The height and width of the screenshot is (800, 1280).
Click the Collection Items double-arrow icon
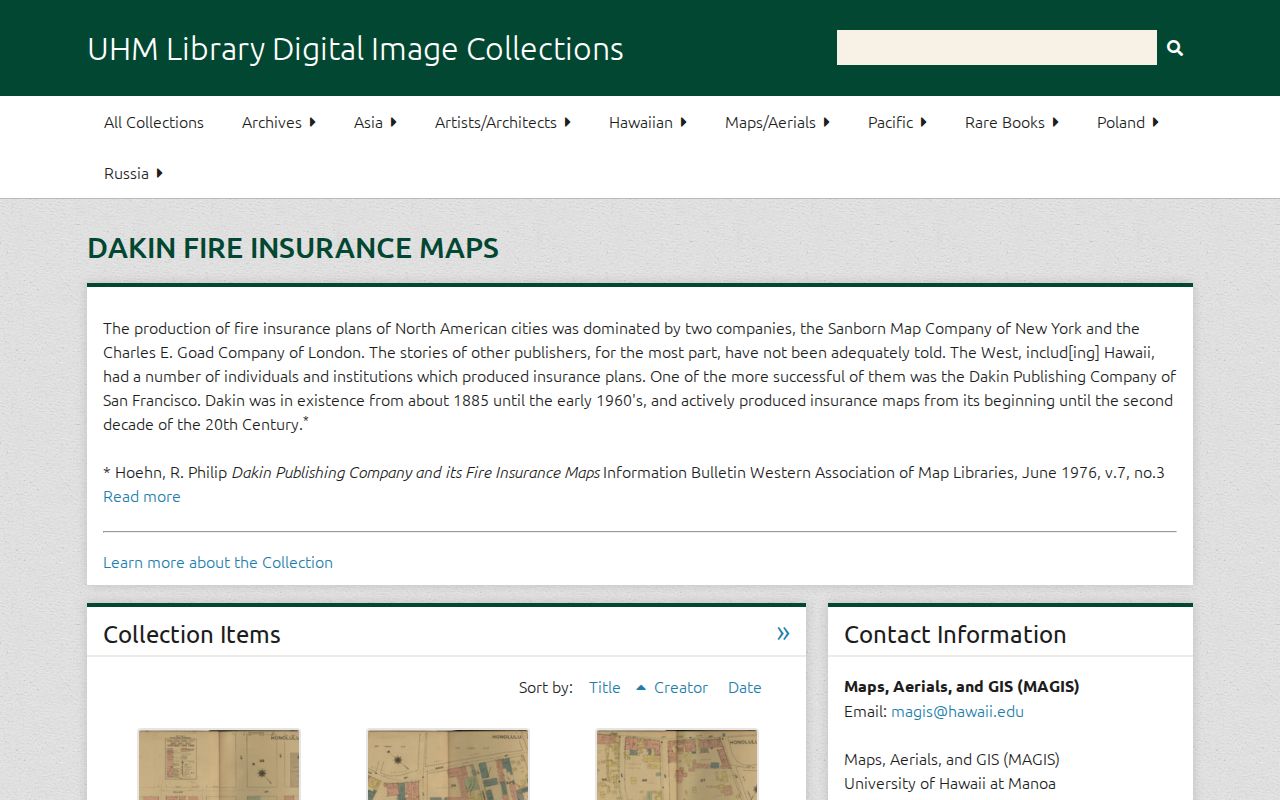coord(783,633)
